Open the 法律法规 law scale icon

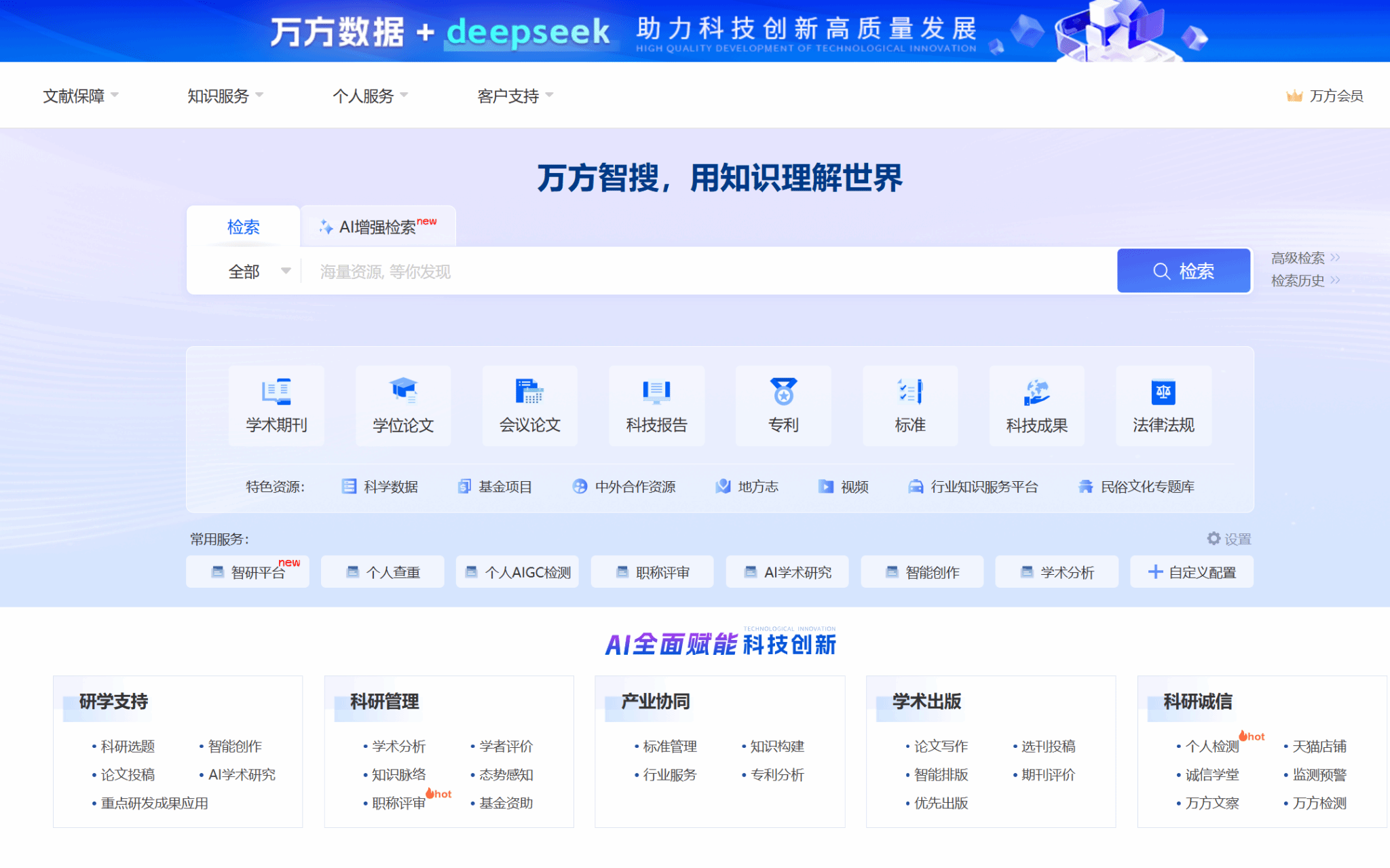pos(1163,392)
